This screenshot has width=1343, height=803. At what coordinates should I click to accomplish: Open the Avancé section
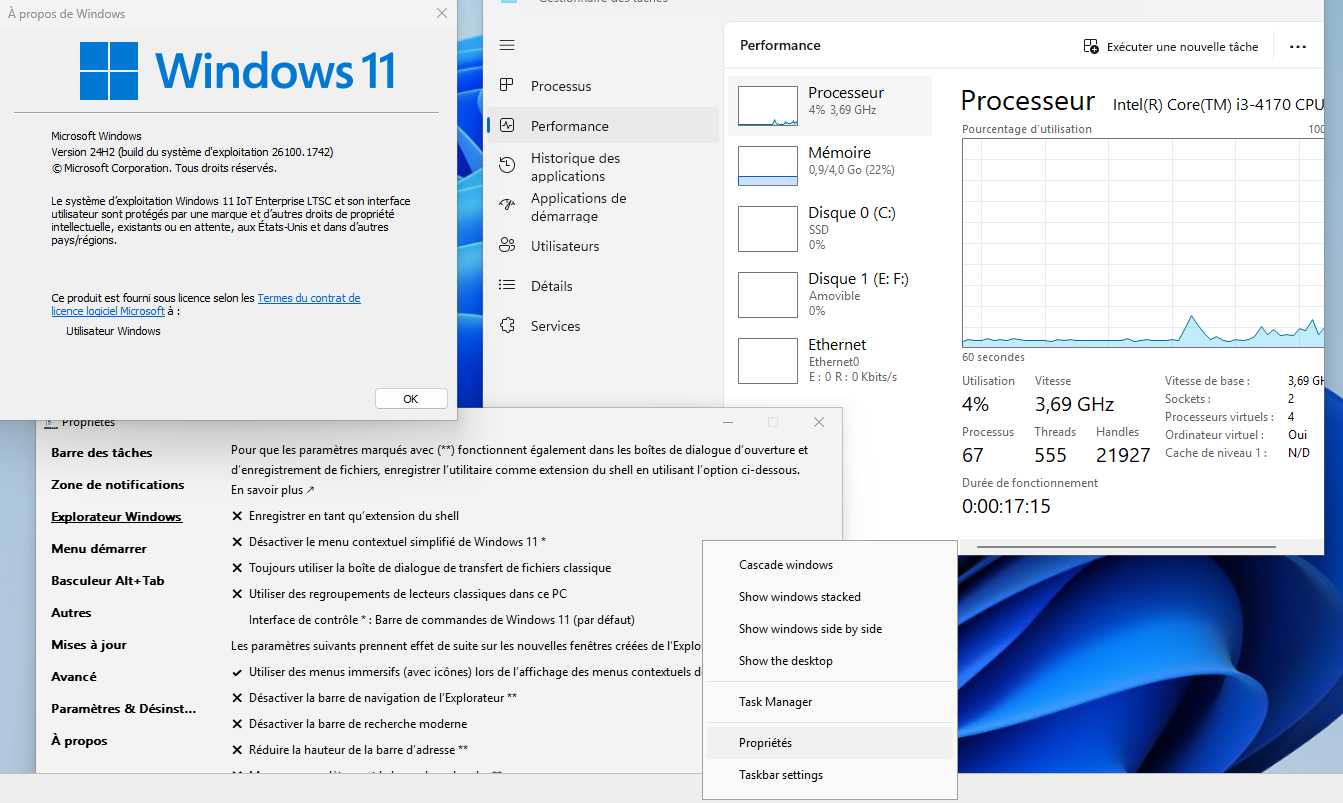[x=74, y=677]
